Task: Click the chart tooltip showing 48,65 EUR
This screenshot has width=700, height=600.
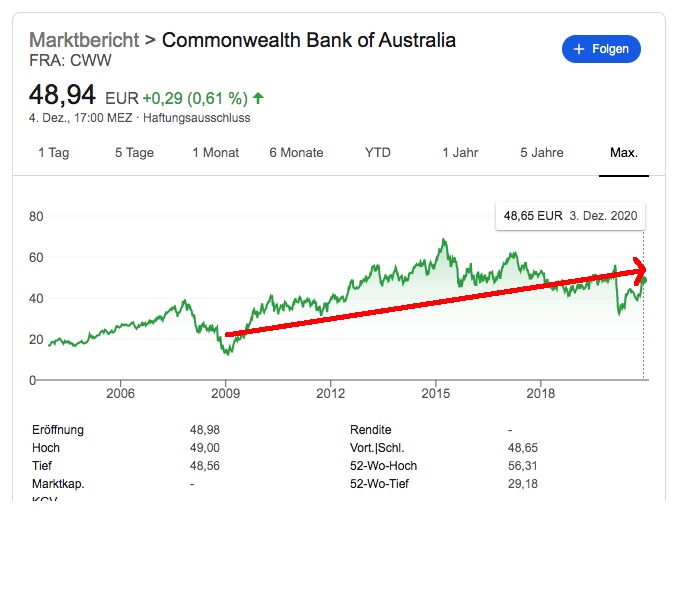Action: pos(569,215)
